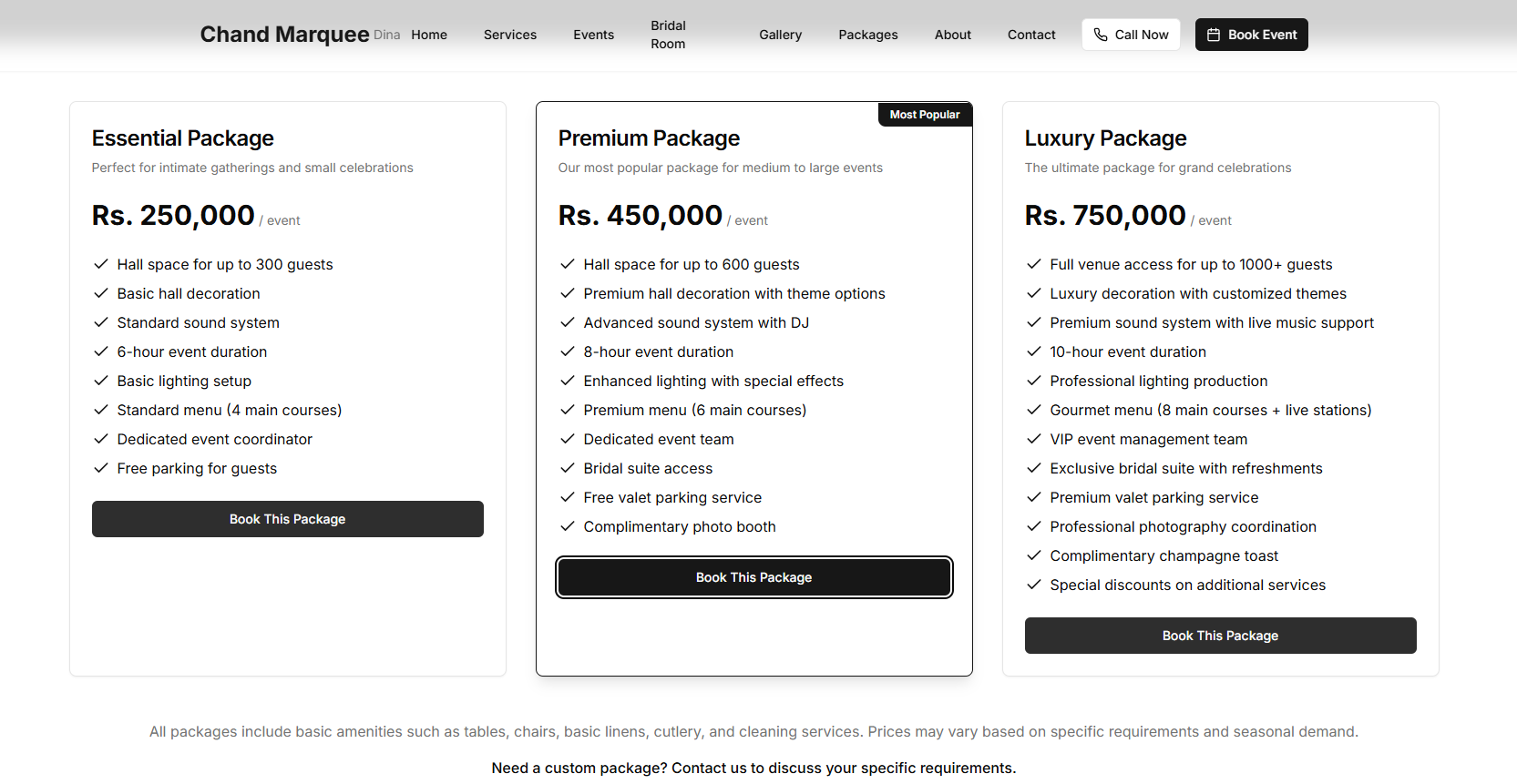Click checkmark beside 'Complimentary champagne toast'
Image resolution: width=1517 pixels, height=784 pixels.
point(1034,555)
